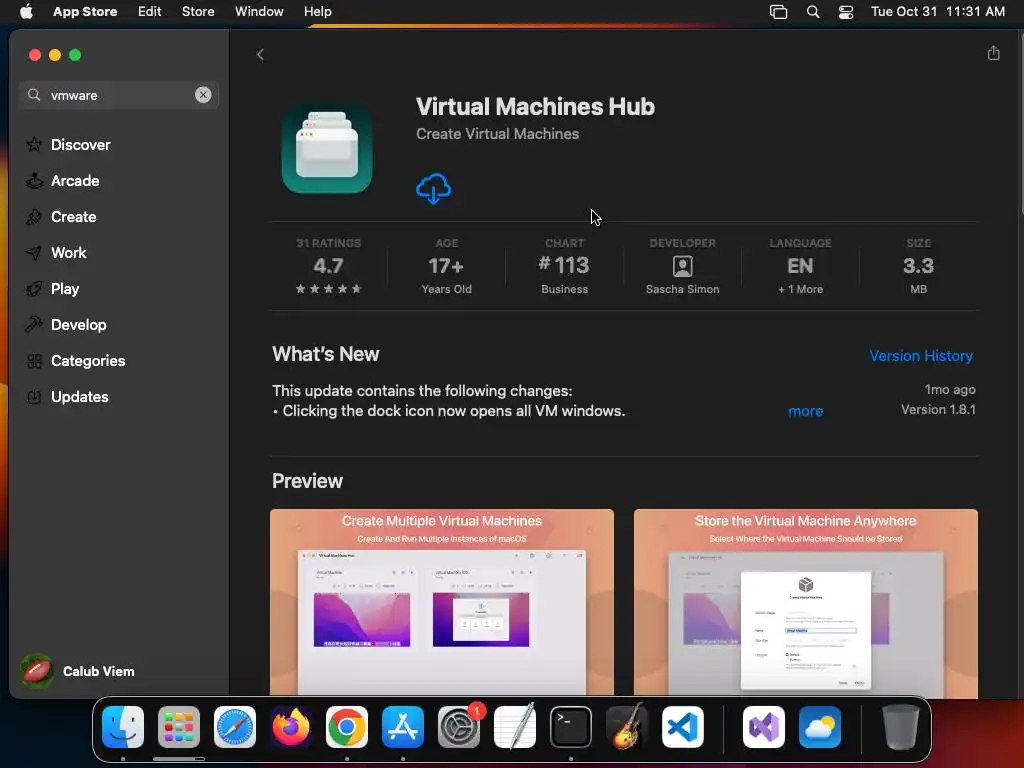Open Version History link

click(921, 355)
